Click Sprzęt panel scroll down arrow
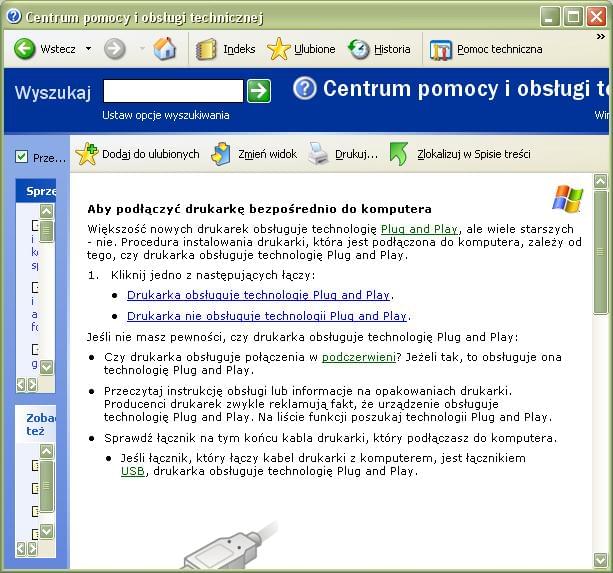This screenshot has height=573, width=613. pyautogui.click(x=46, y=367)
